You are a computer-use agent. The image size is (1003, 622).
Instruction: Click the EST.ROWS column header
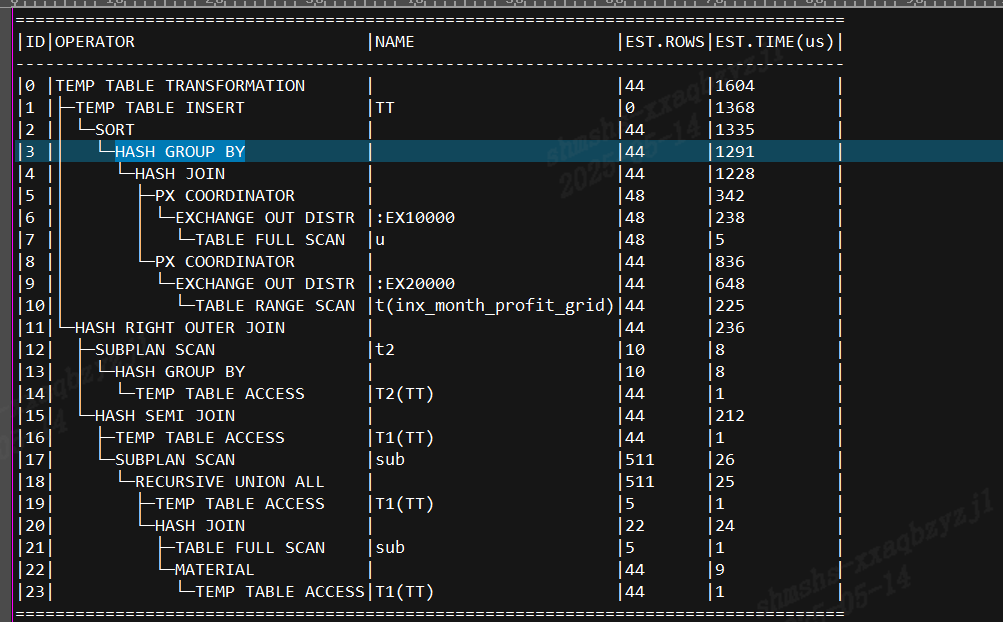pos(665,42)
